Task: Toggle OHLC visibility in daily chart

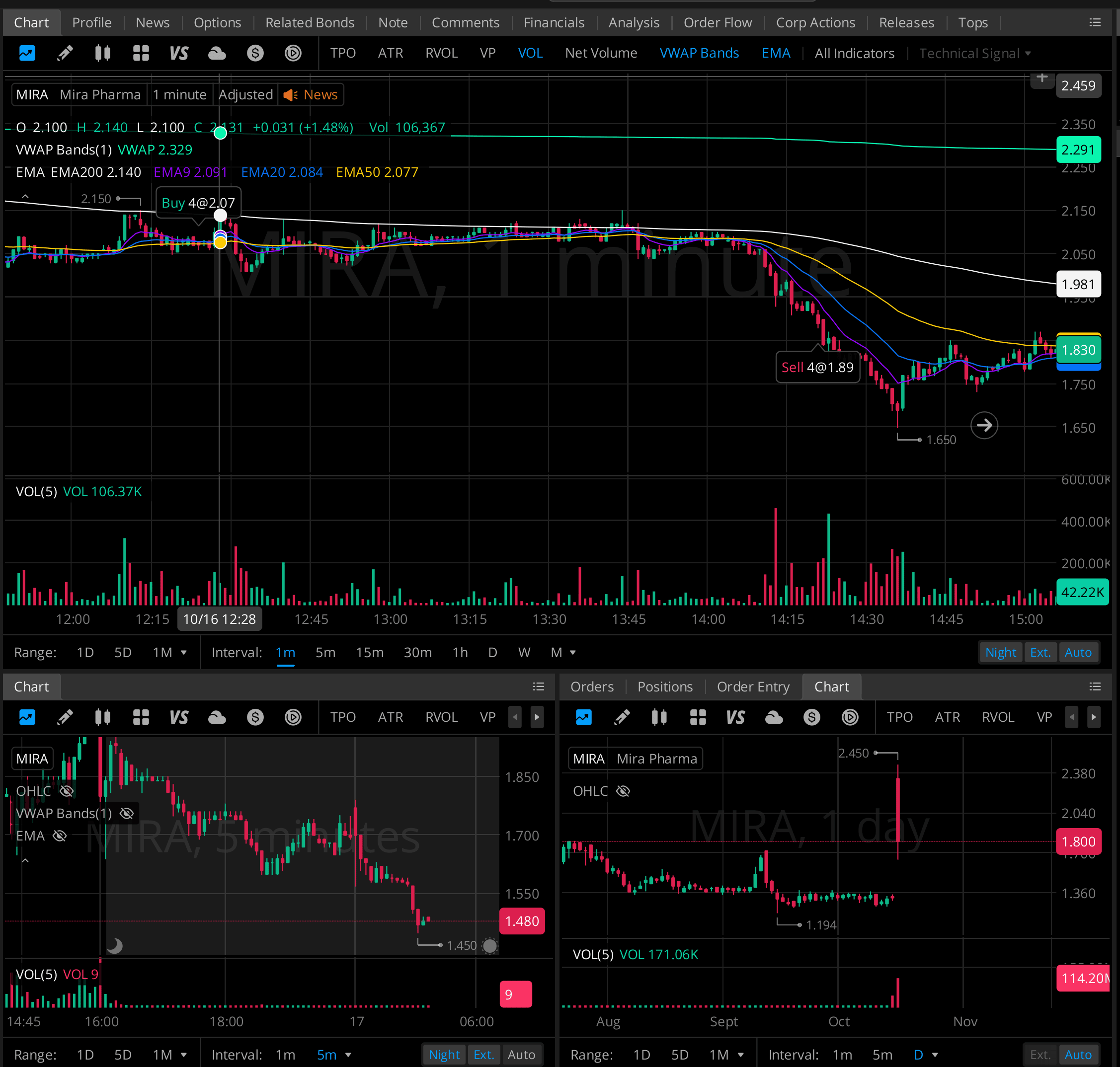Action: [623, 791]
